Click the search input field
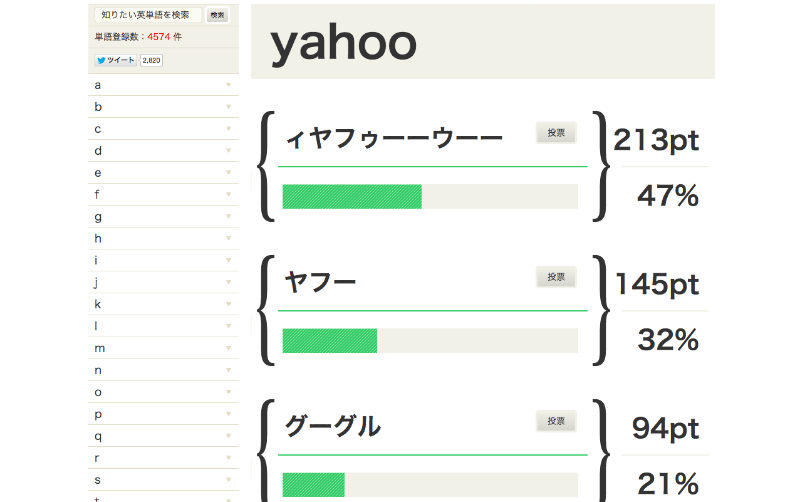Screen dimensions: 800x502 (x=148, y=15)
